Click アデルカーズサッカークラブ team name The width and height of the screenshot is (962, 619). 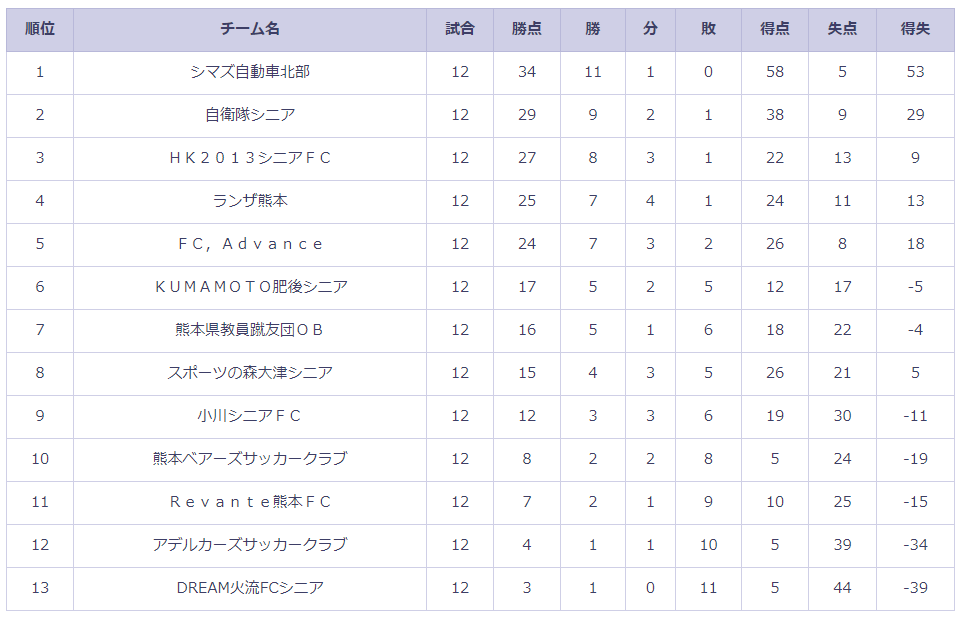coord(250,545)
